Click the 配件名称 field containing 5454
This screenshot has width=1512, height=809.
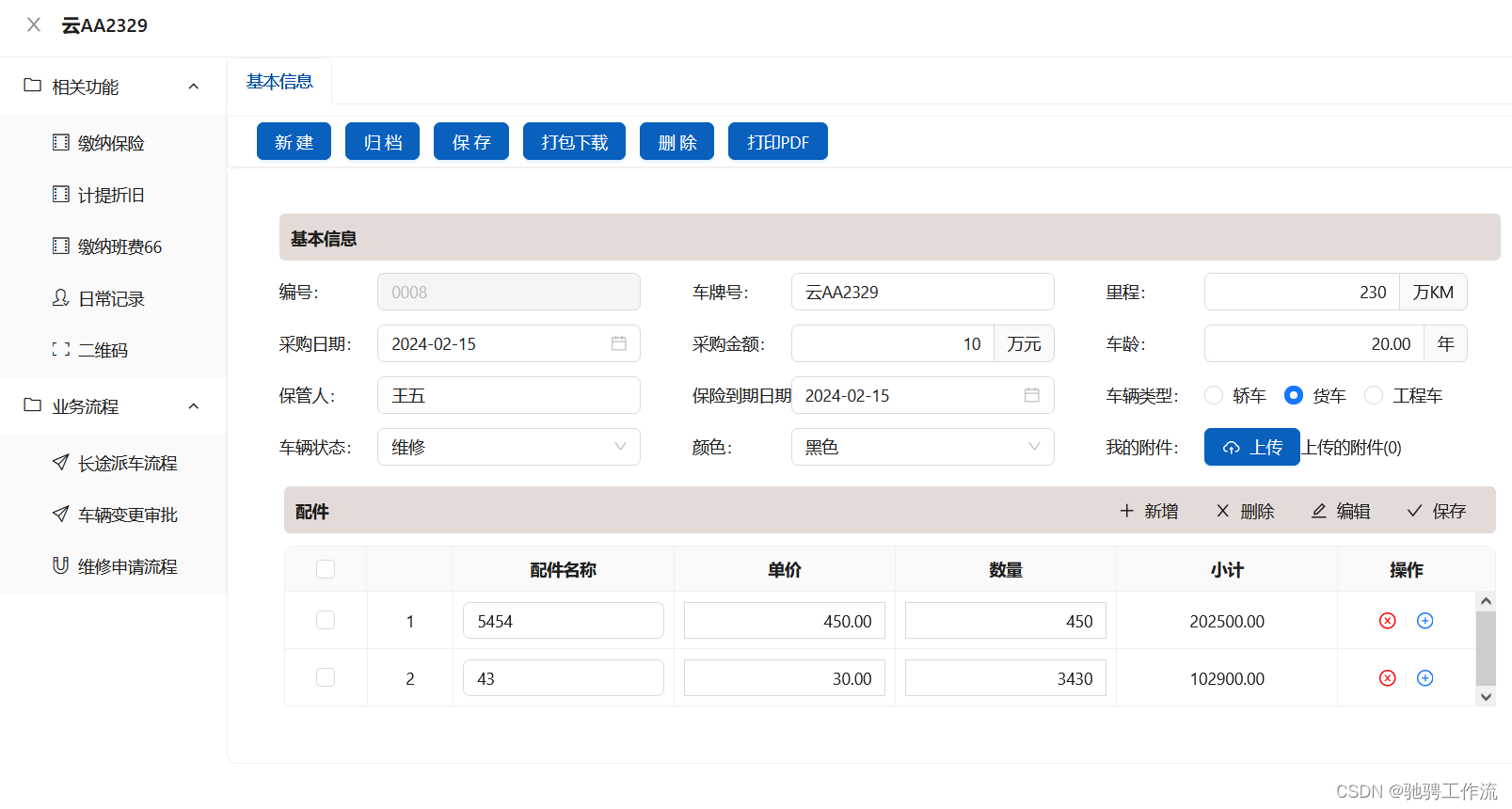click(x=563, y=621)
